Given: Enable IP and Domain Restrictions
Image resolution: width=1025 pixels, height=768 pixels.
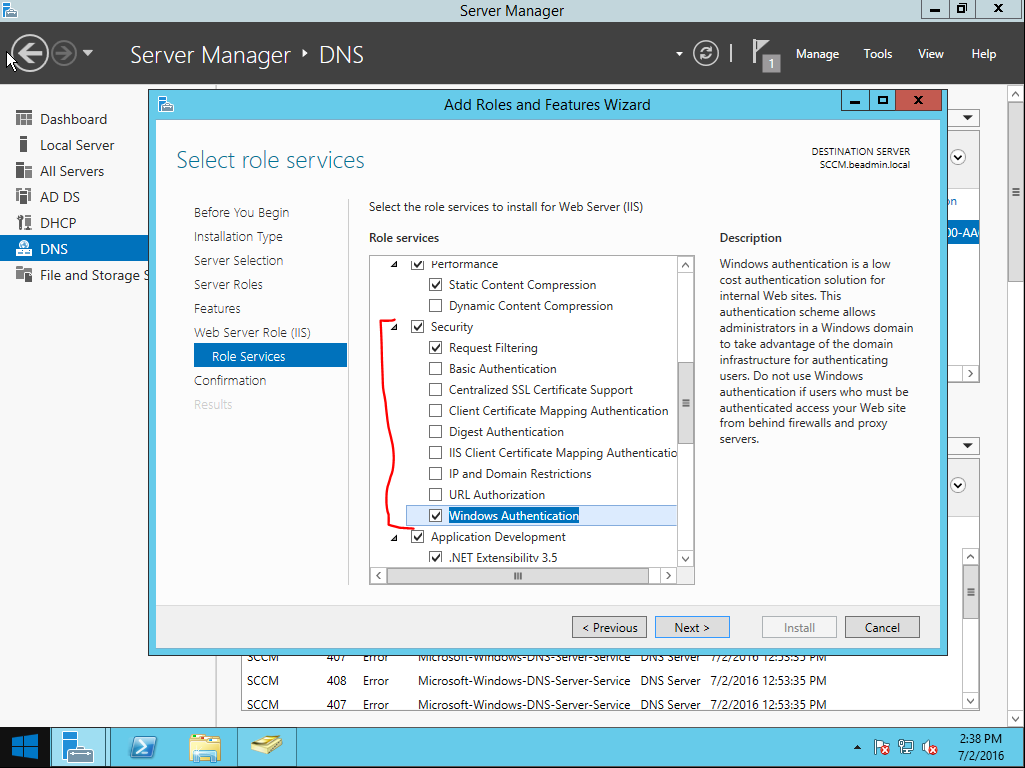Looking at the screenshot, I should pos(435,474).
